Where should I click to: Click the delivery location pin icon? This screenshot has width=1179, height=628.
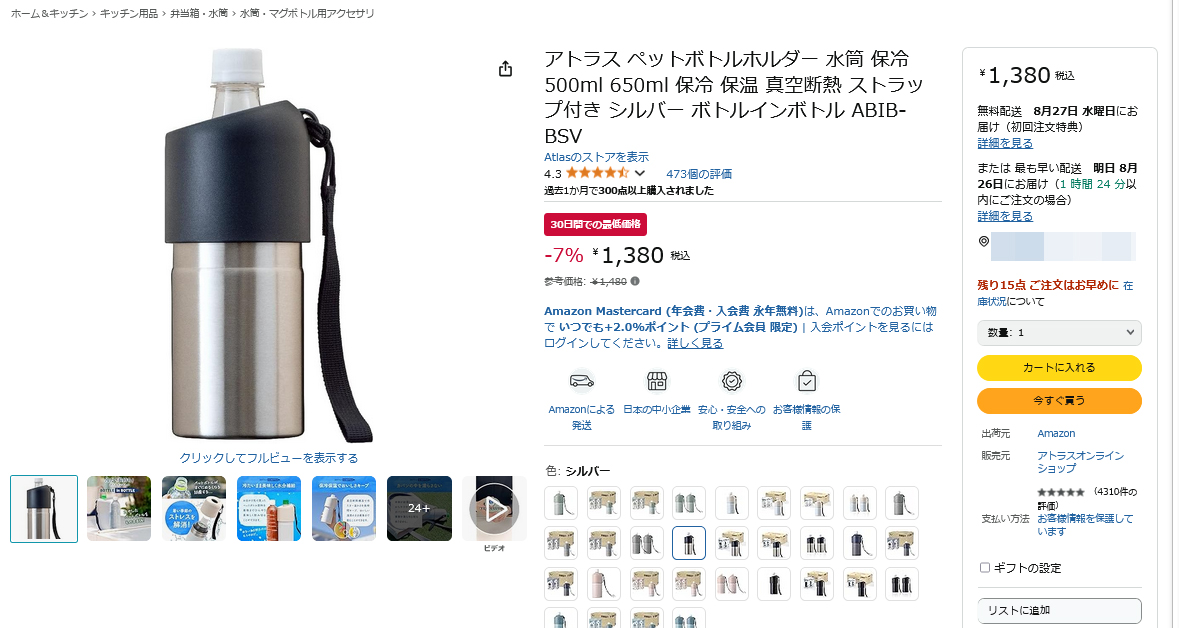point(984,241)
